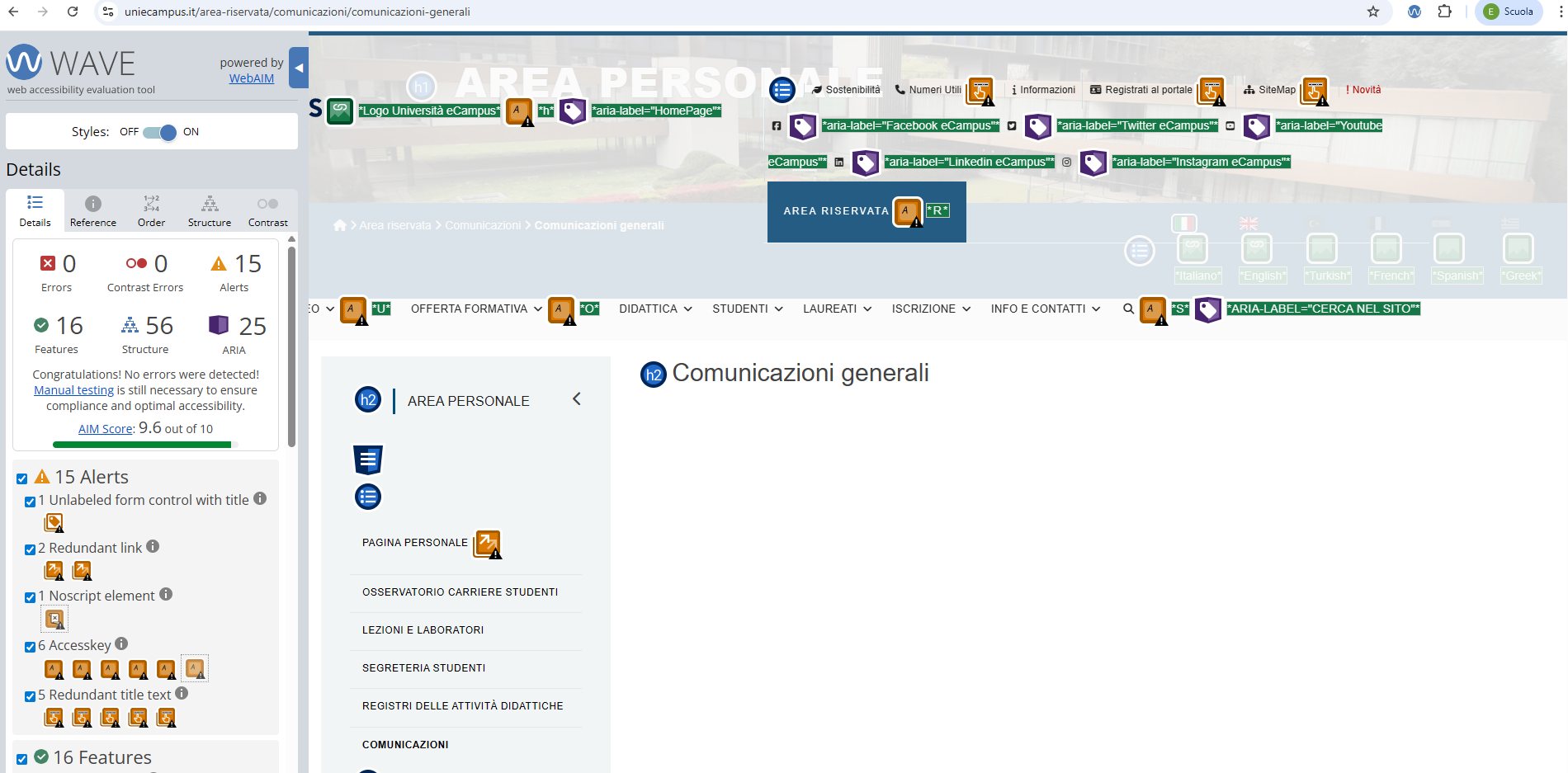The height and width of the screenshot is (773, 1568).
Task: Collapse the Area Personale side menu chevron
Action: (x=576, y=399)
